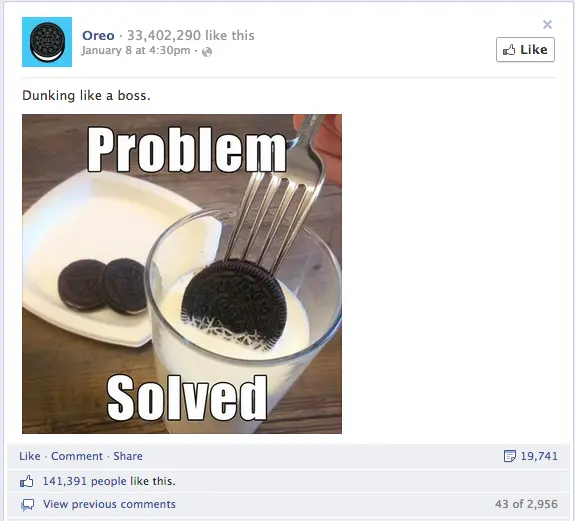This screenshot has height=521, width=575.
Task: Click thumbs-up icon next to 141,391 people
Action: tap(27, 481)
